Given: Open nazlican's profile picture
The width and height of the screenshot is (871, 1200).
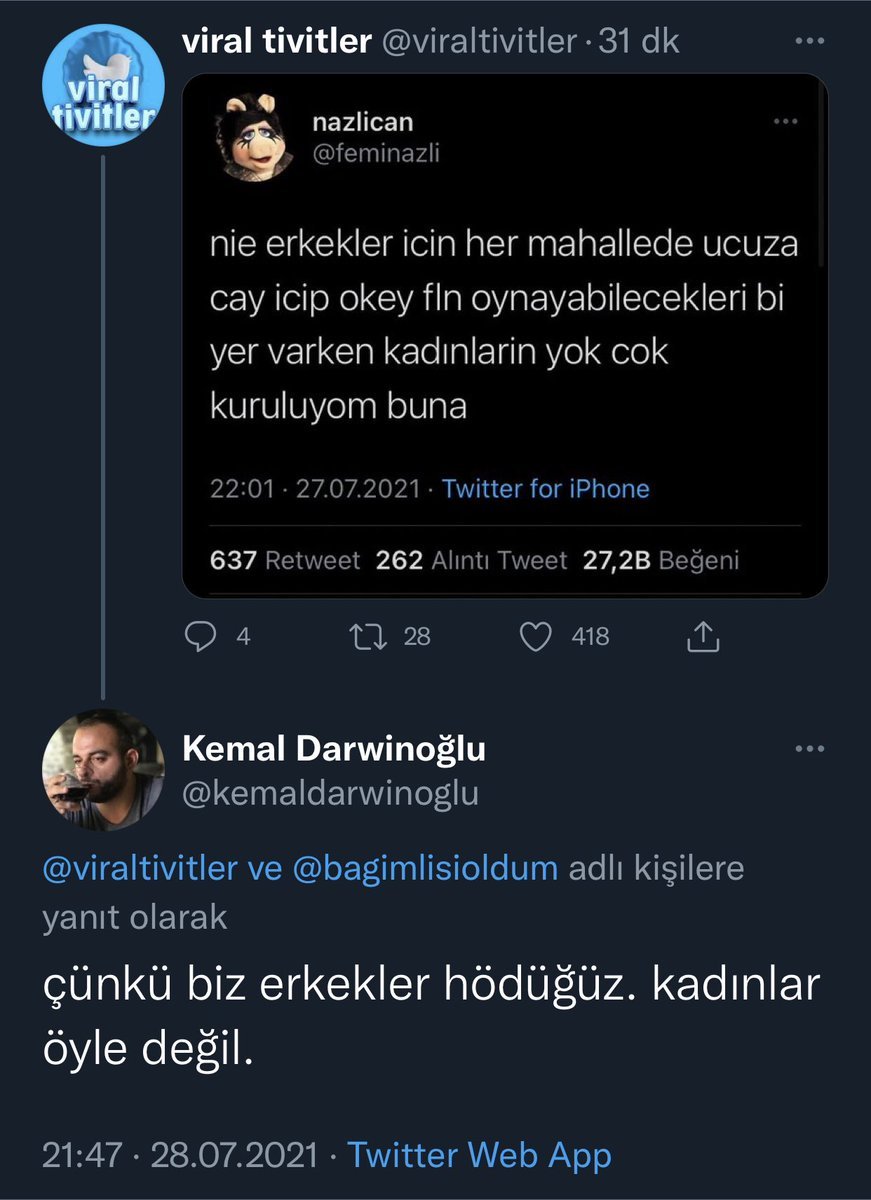Looking at the screenshot, I should [256, 137].
